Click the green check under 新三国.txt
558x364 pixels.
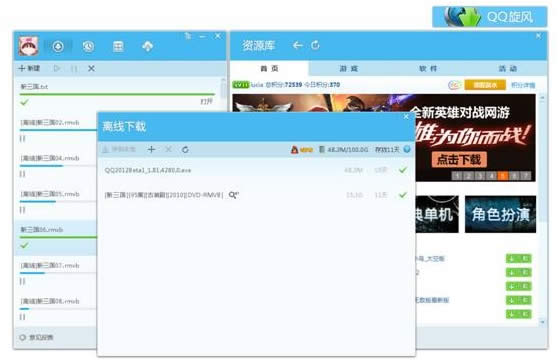24,102
